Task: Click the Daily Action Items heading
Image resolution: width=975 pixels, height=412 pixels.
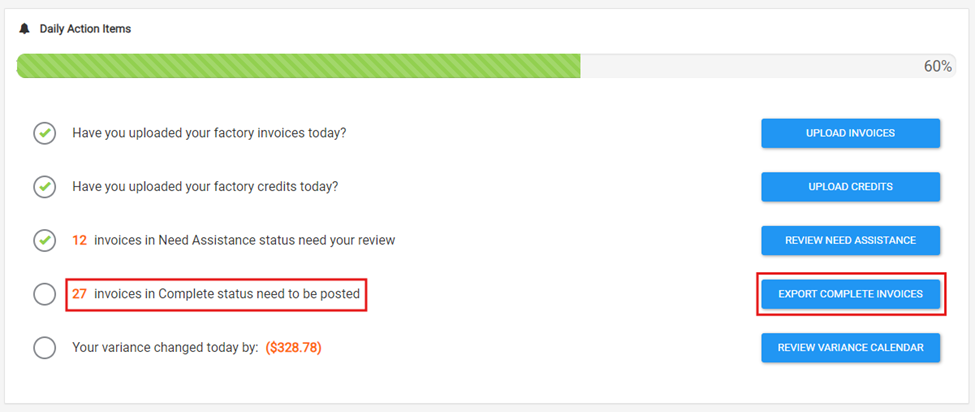Action: (85, 29)
